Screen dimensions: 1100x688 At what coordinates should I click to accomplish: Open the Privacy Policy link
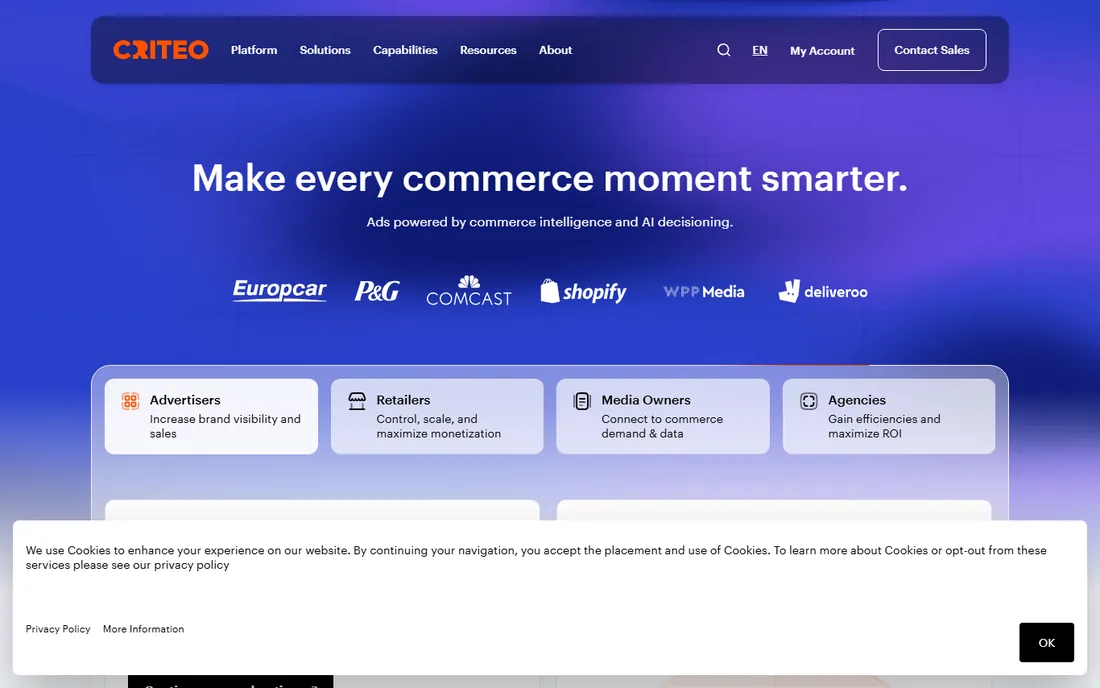click(x=58, y=629)
